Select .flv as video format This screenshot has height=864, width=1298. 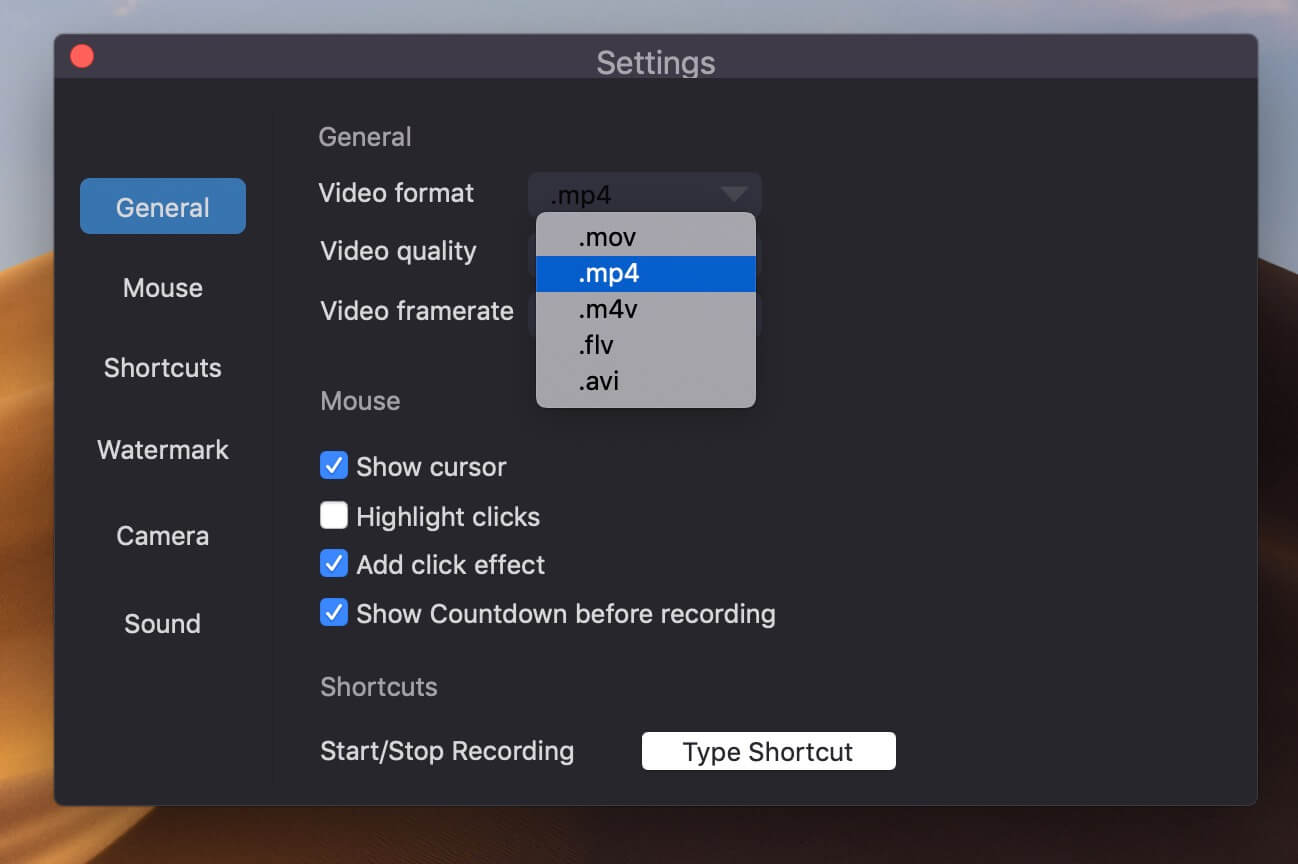pyautogui.click(x=646, y=346)
